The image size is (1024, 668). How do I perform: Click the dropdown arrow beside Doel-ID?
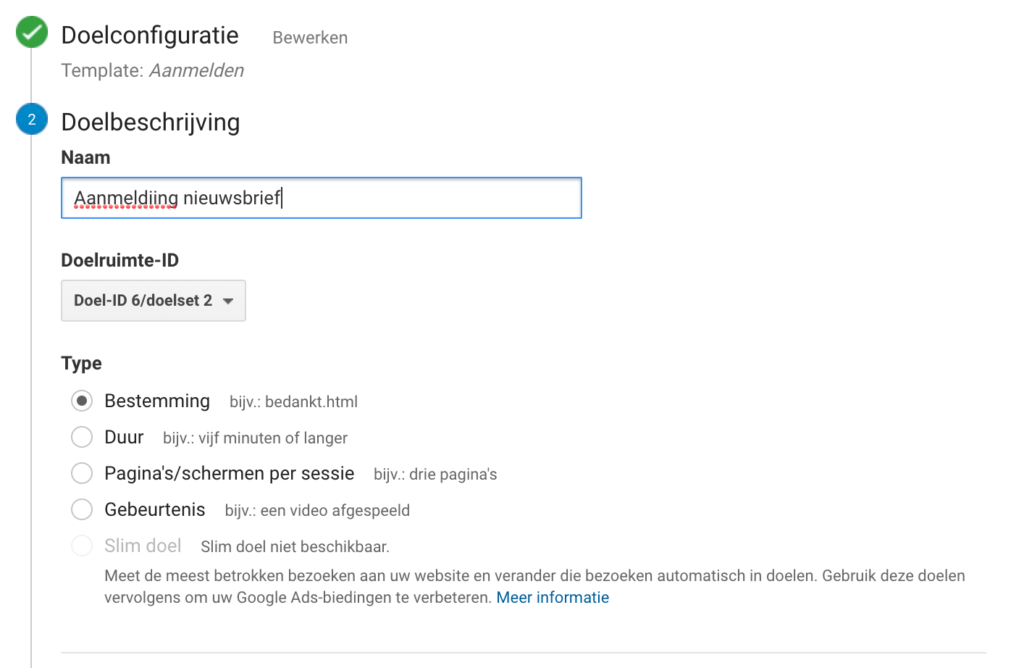228,301
